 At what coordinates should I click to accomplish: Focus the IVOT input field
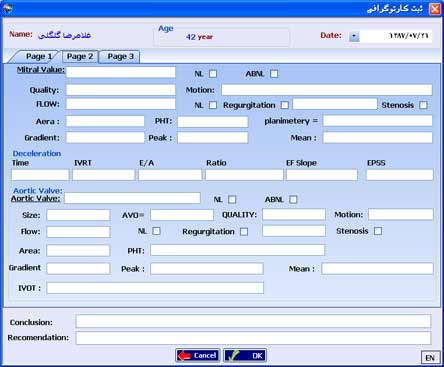(155, 288)
